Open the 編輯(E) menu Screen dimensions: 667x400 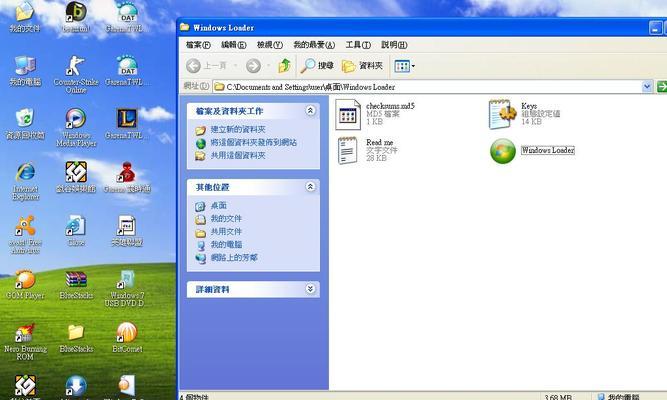point(234,45)
